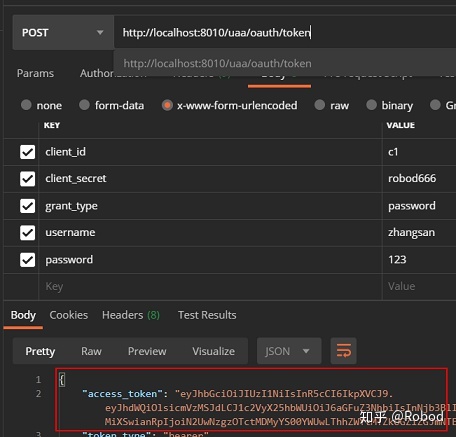Open the response Cookies tab

(x=69, y=315)
